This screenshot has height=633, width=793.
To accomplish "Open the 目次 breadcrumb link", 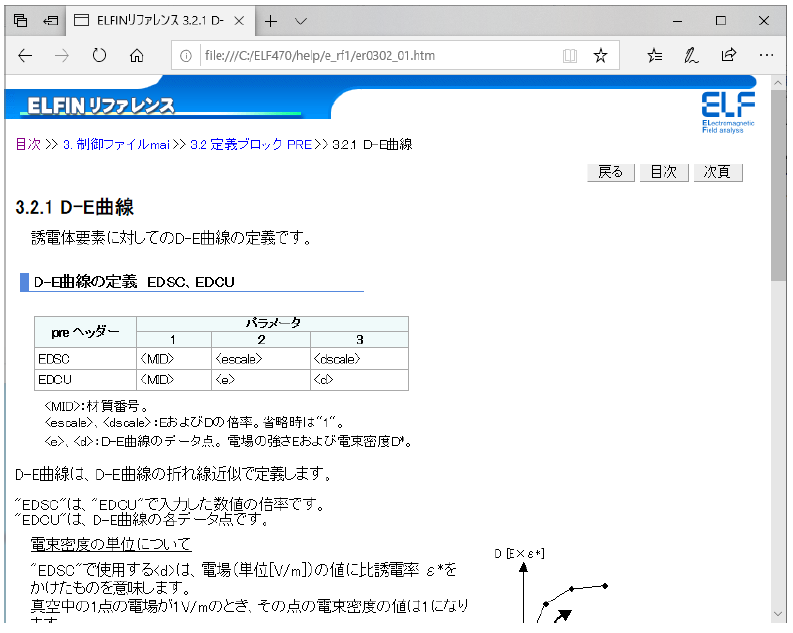I will tap(28, 145).
